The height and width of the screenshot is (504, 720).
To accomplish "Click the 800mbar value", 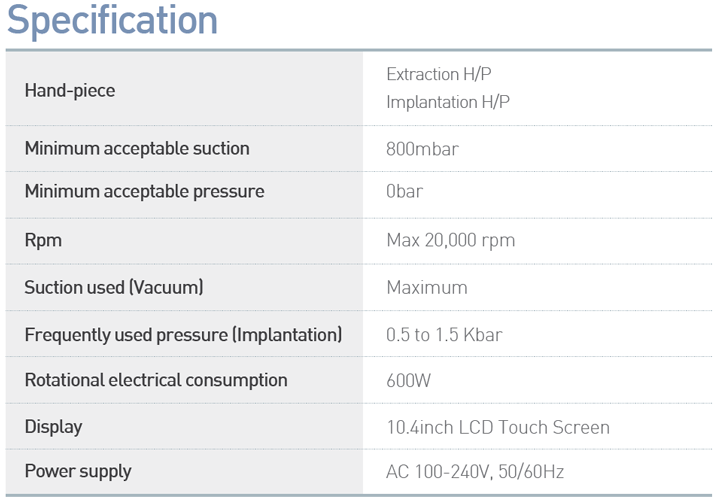I will coord(422,149).
